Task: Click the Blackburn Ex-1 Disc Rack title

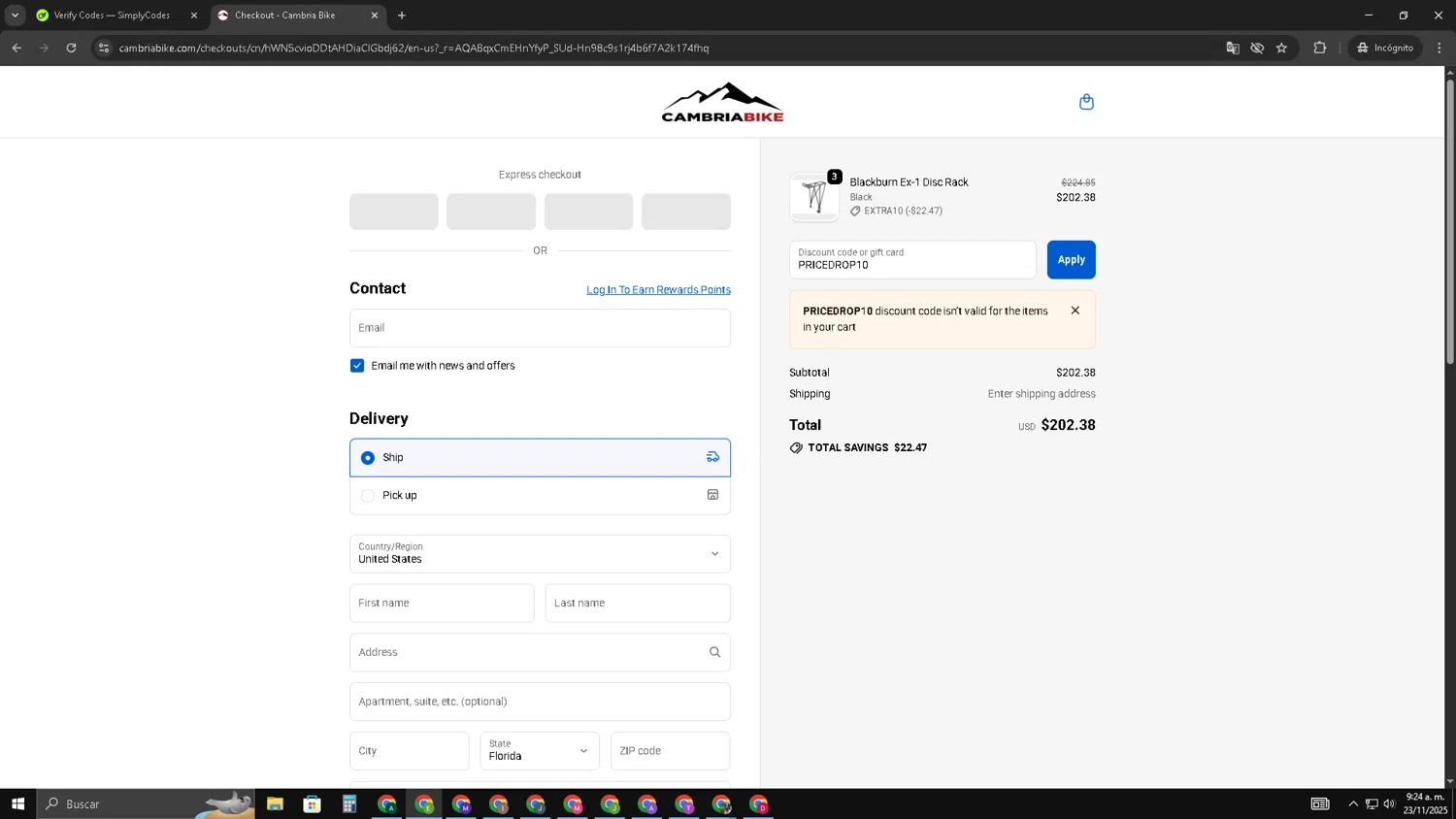Action: [x=909, y=182]
